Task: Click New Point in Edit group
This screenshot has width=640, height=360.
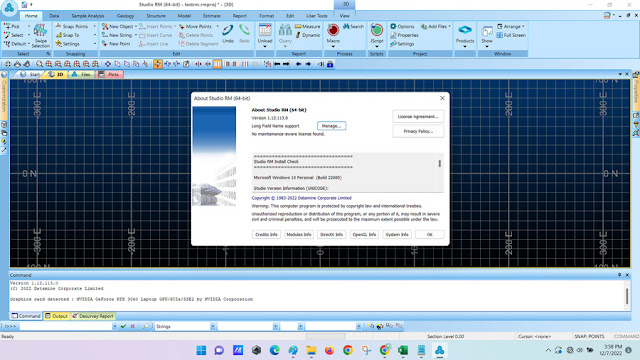Action: pyautogui.click(x=116, y=44)
